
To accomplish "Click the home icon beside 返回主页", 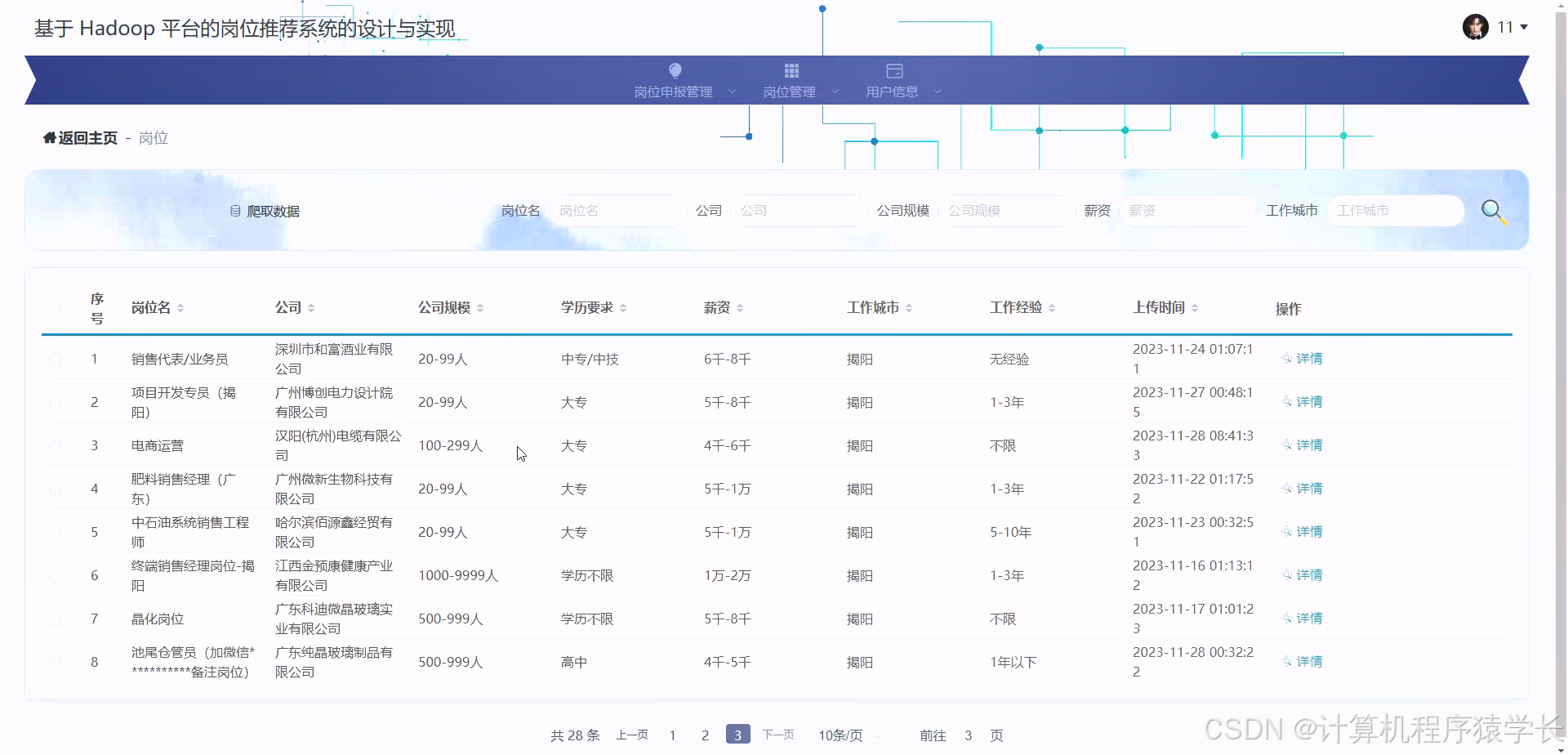I will point(49,138).
